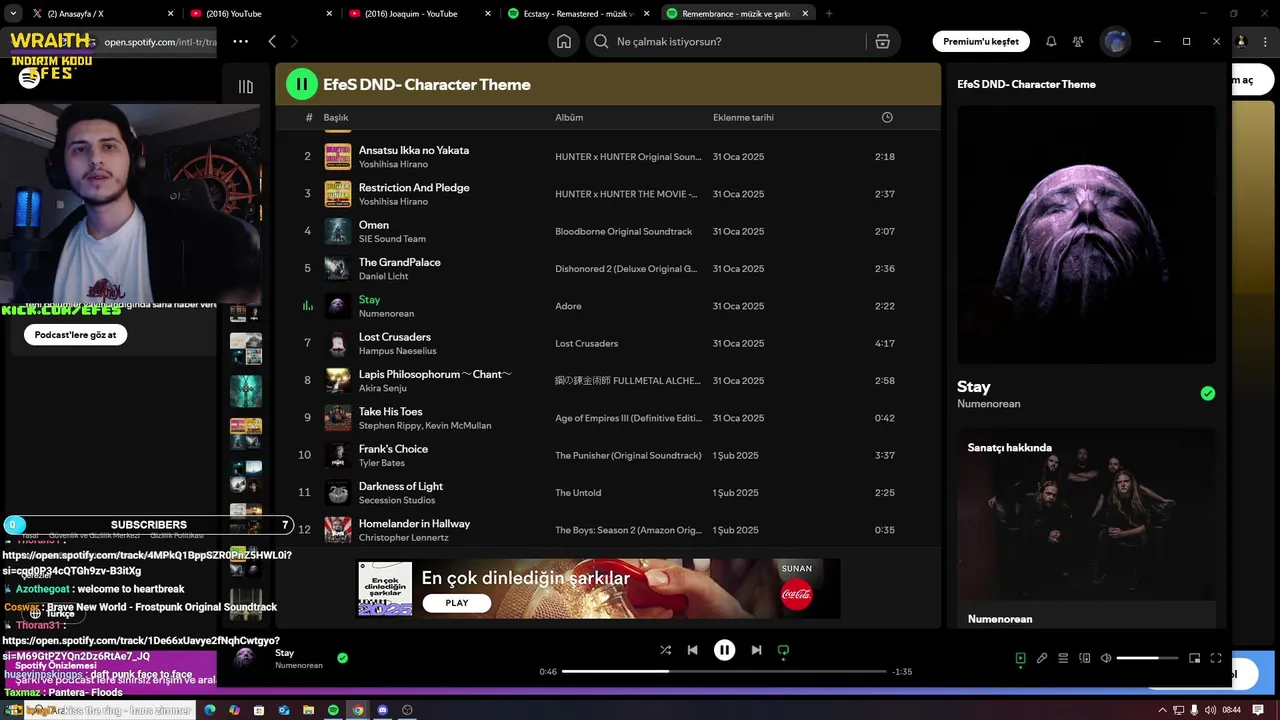Click the PLAY button in the ad banner
1280x720 pixels.
tap(457, 603)
